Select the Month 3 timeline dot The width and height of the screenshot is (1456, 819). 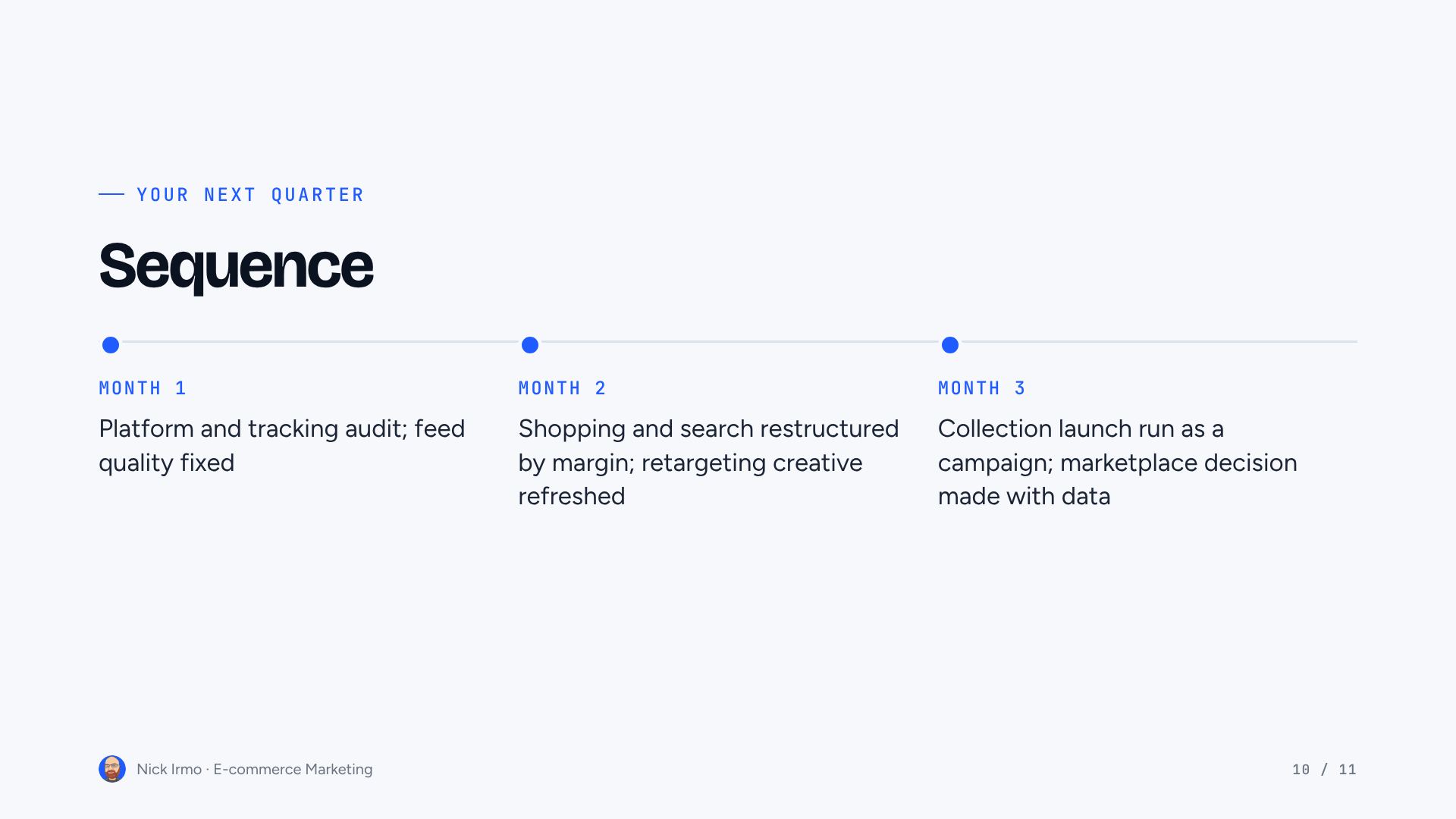[x=950, y=345]
